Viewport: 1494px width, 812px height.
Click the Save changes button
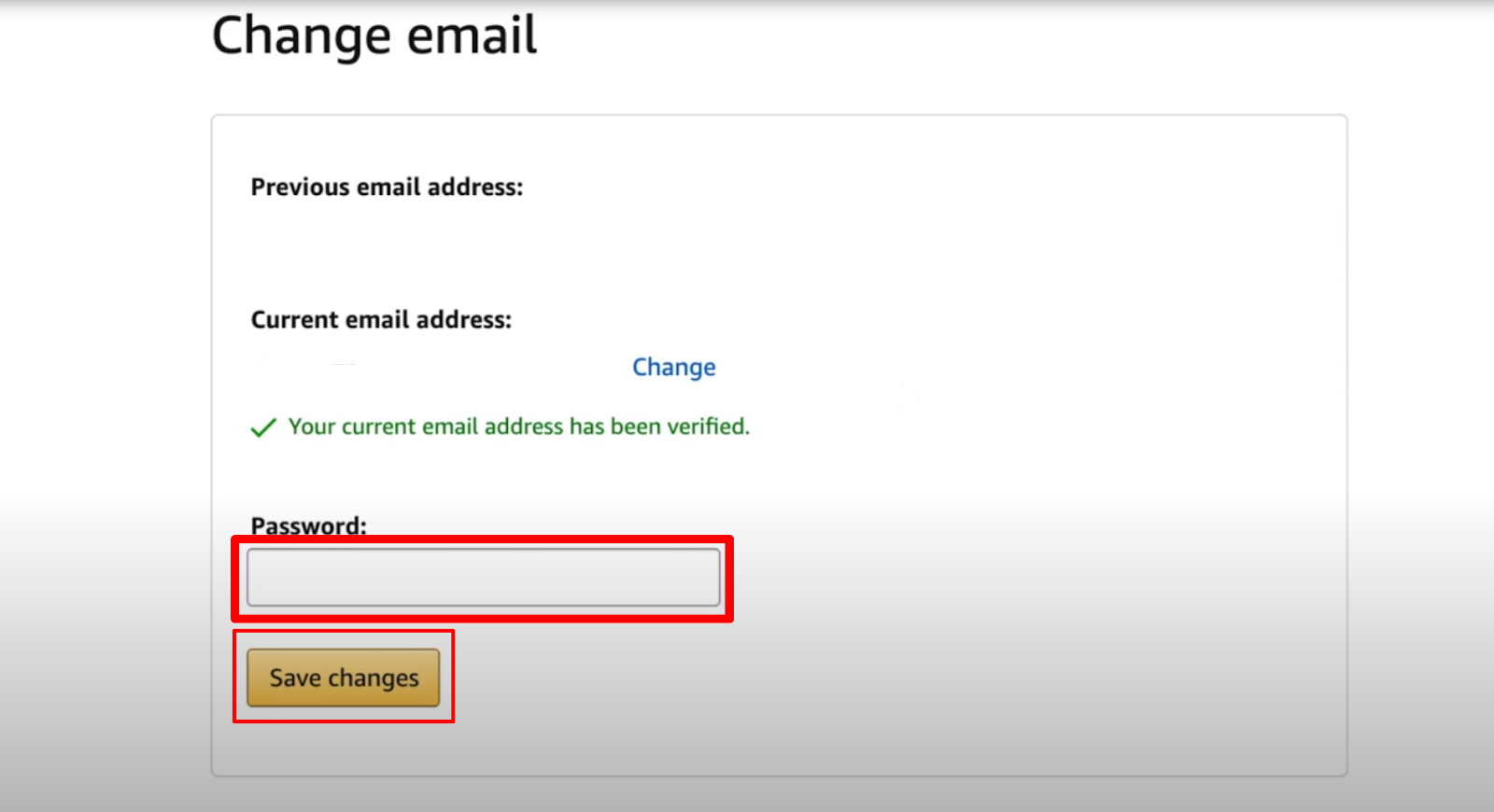click(344, 678)
